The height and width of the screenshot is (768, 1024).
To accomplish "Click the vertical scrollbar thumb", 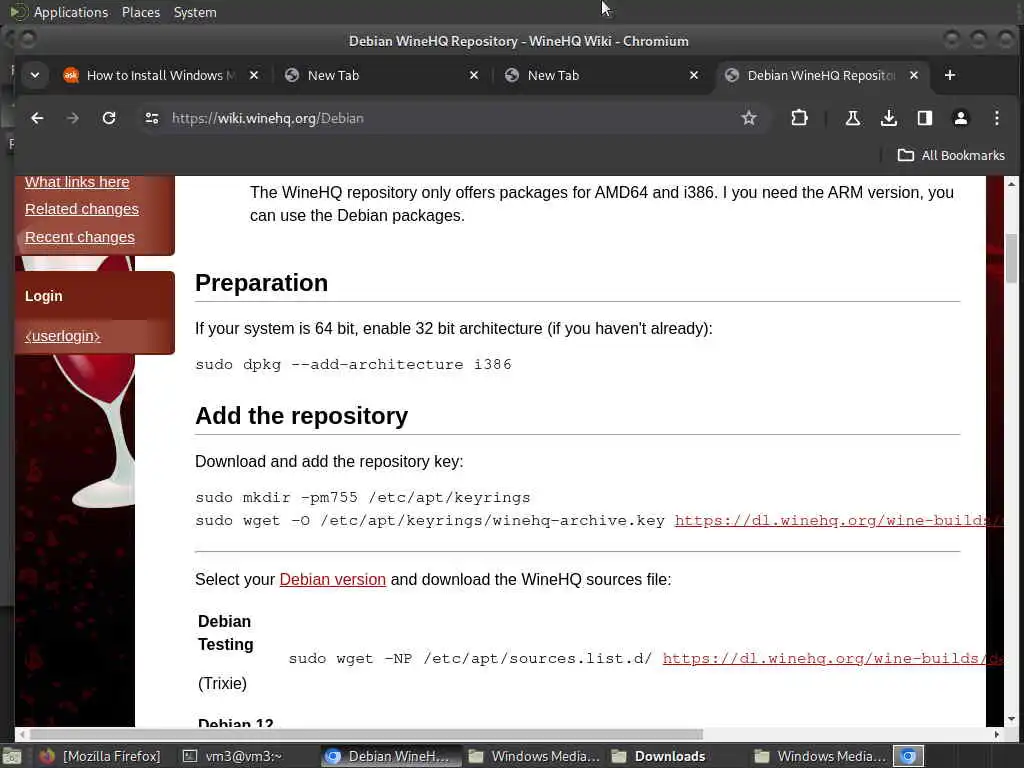I will tap(1011, 258).
